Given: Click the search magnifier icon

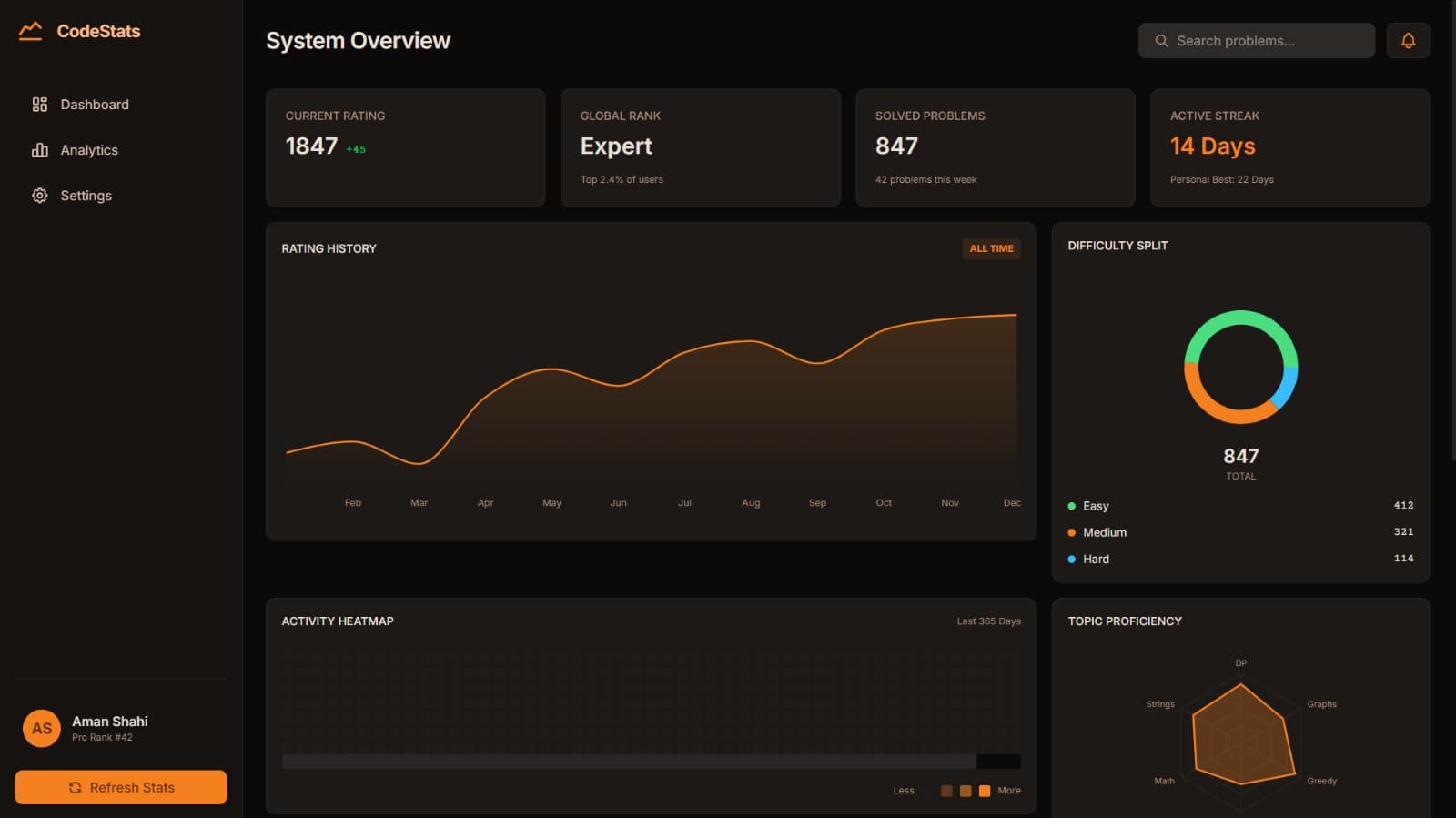Looking at the screenshot, I should (1161, 41).
